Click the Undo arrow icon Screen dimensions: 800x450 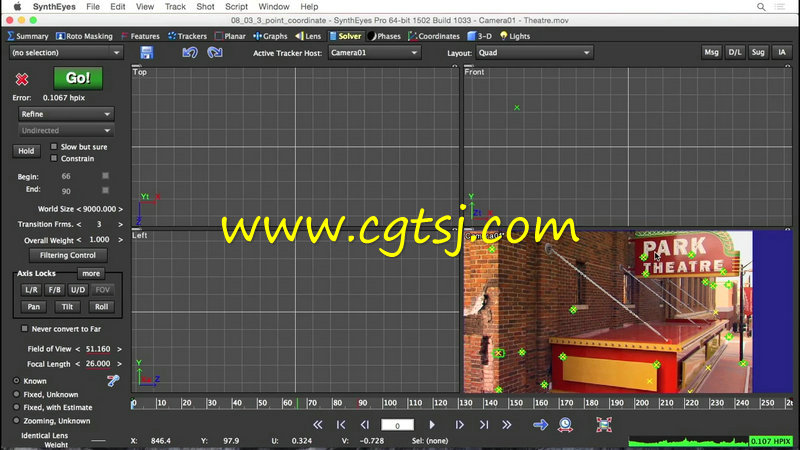190,53
